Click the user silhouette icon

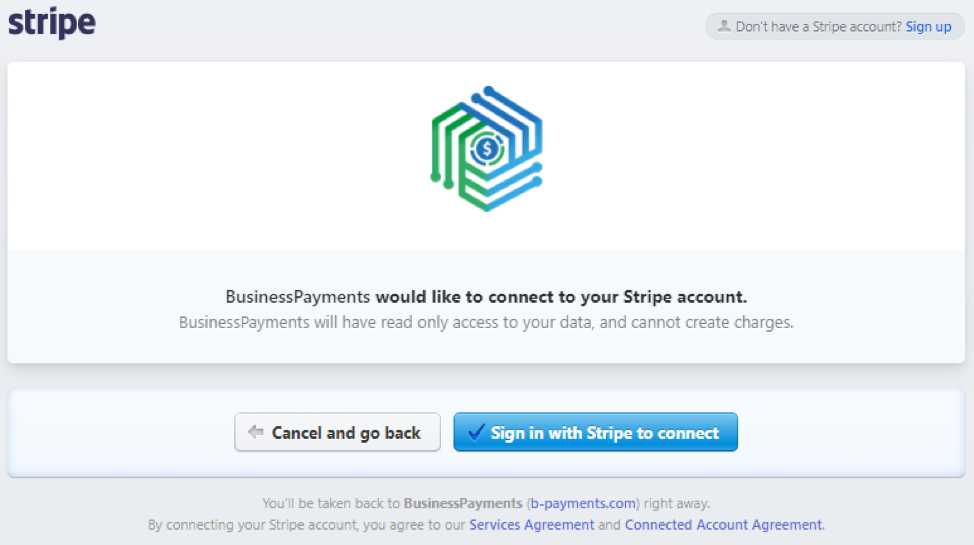pos(724,26)
